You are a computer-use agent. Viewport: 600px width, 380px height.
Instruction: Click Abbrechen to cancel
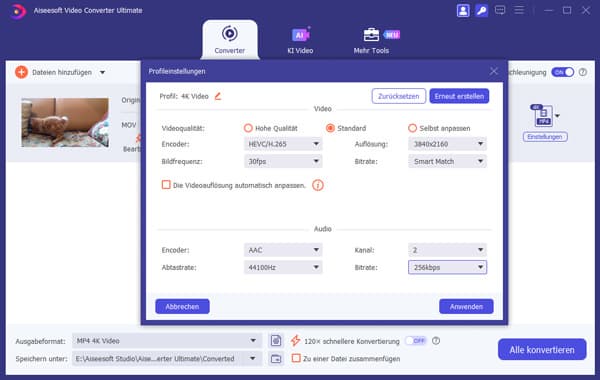[182, 306]
